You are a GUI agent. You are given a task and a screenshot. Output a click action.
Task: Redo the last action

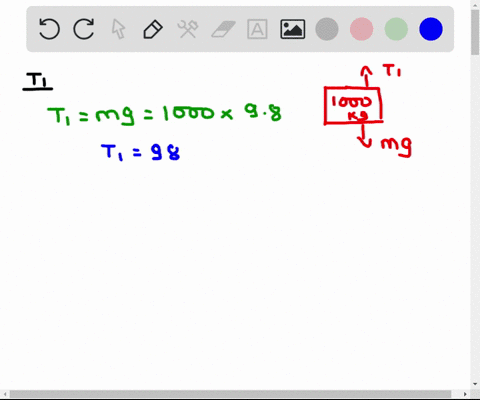pyautogui.click(x=84, y=29)
